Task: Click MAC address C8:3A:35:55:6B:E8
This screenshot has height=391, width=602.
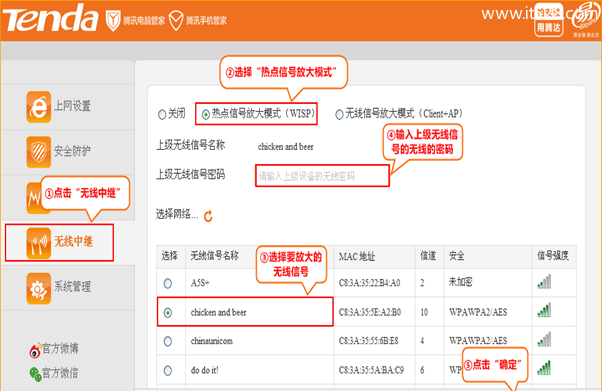Action: click(369, 341)
